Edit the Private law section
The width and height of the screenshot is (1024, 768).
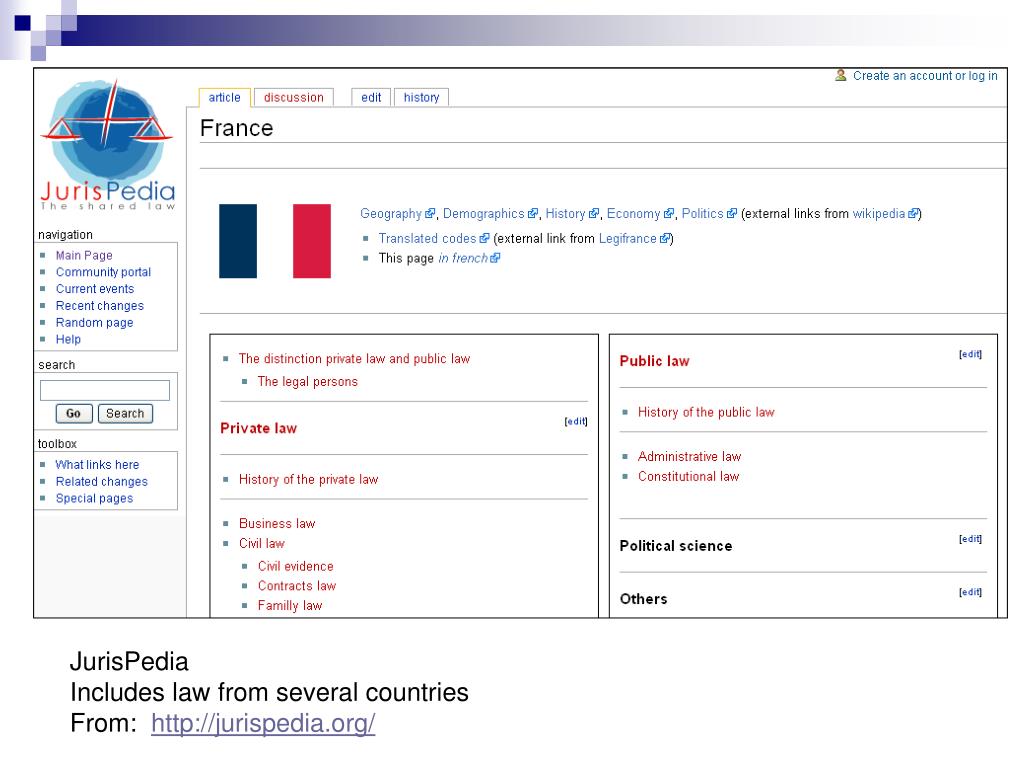click(576, 421)
